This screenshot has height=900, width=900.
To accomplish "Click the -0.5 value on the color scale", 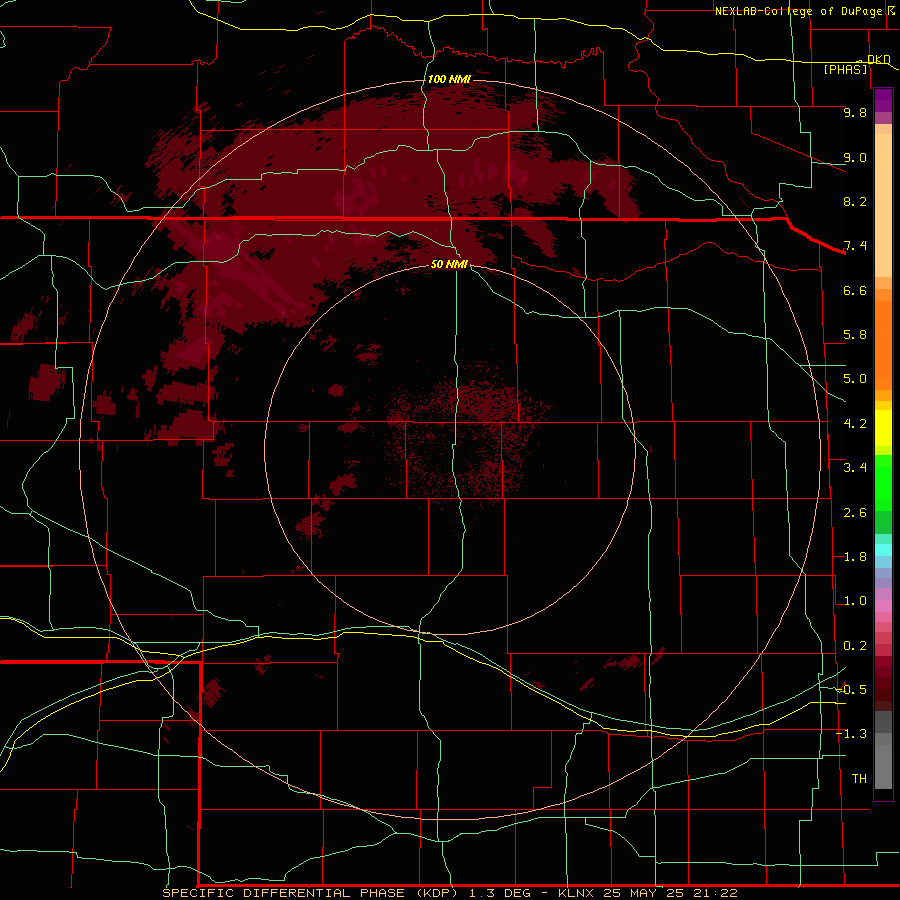I will pyautogui.click(x=851, y=690).
